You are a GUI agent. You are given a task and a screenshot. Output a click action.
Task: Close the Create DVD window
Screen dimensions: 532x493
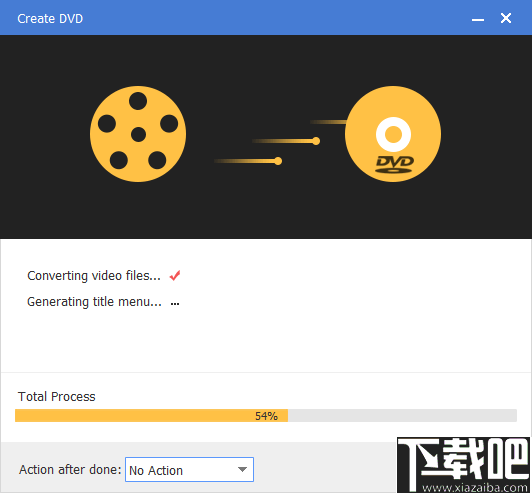click(x=506, y=18)
